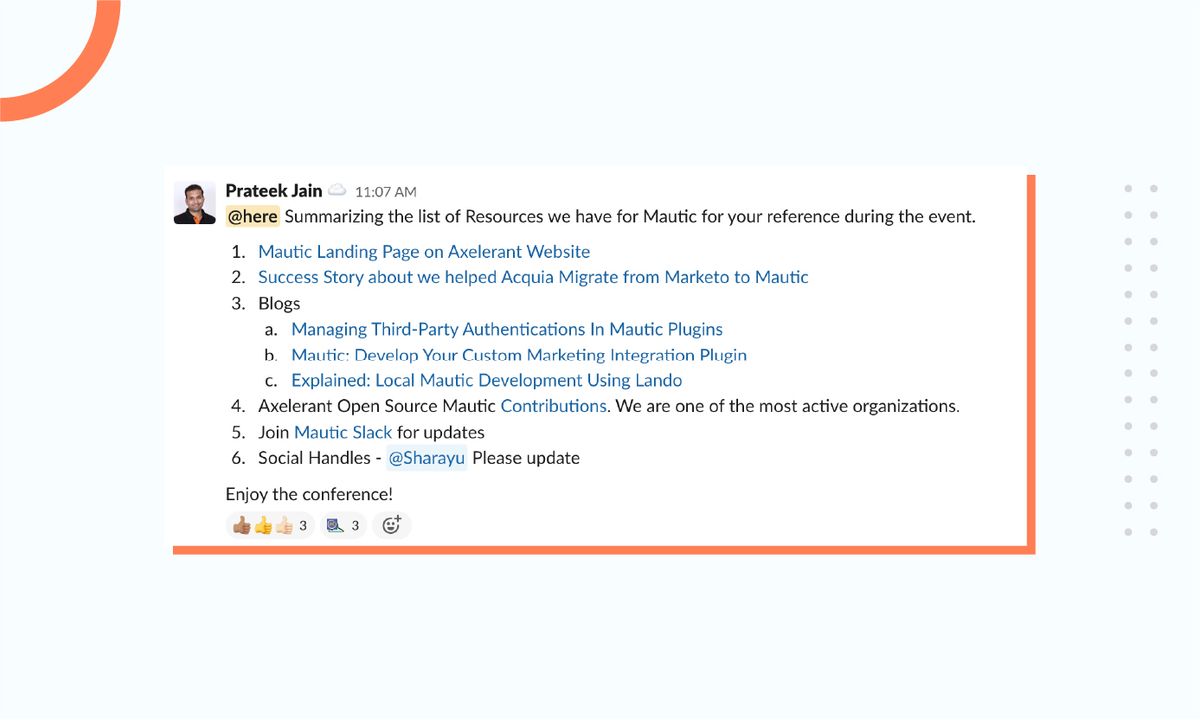Click the @here mention

[x=252, y=216]
